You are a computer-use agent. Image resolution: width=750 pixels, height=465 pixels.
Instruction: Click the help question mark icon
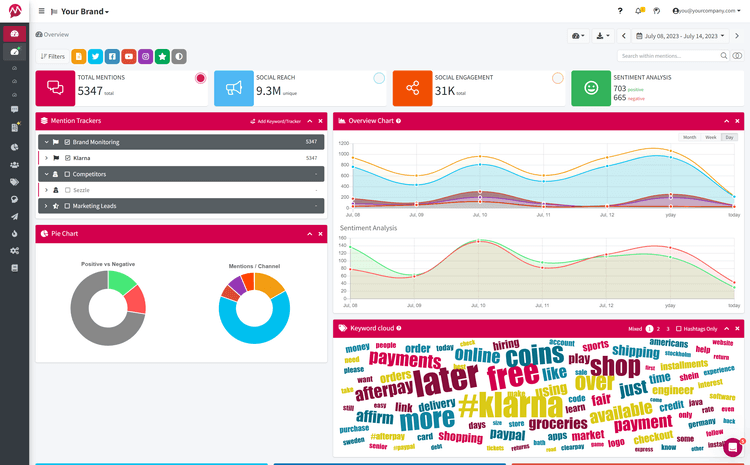point(620,11)
